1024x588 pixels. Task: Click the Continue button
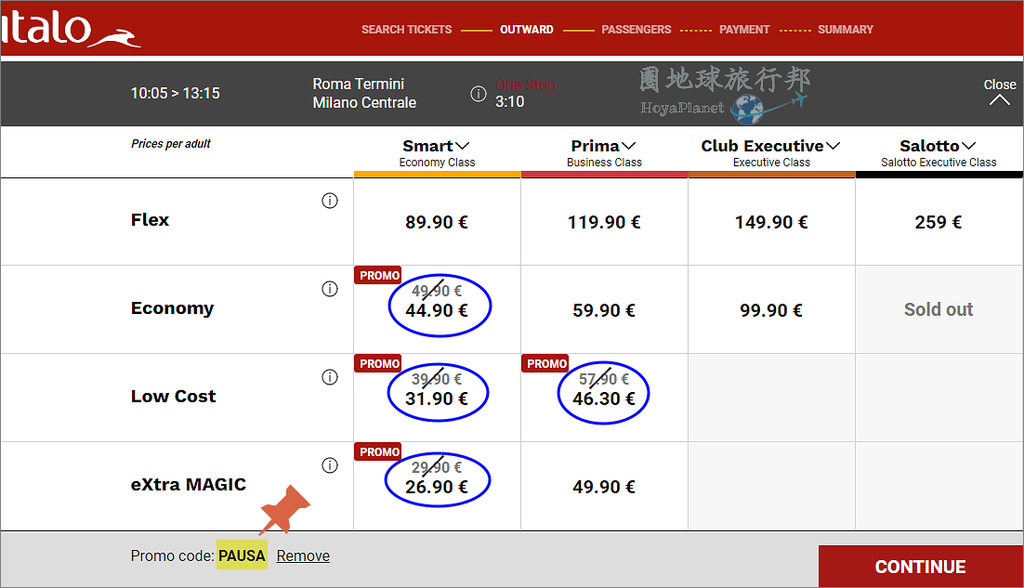click(921, 566)
